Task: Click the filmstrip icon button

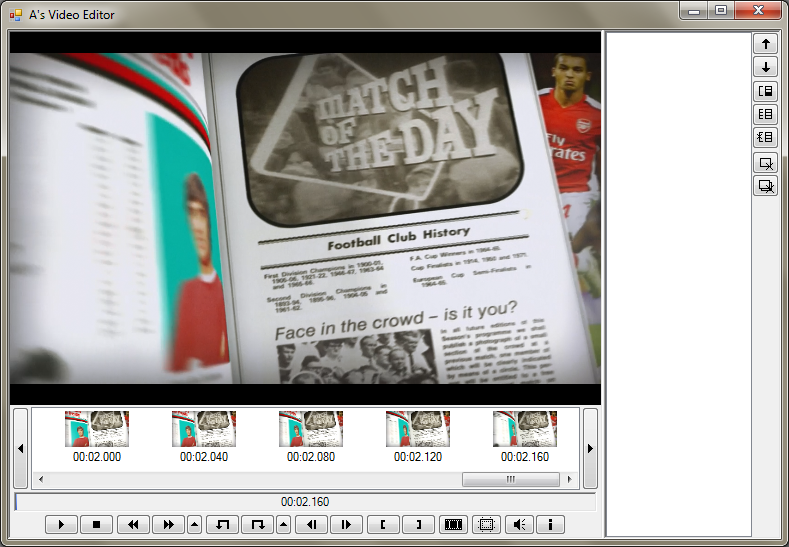Action: (x=454, y=524)
